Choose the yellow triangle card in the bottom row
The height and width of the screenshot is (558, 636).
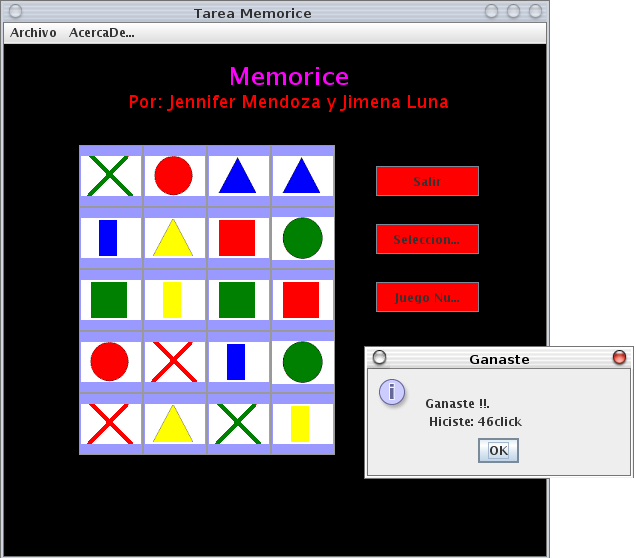coord(175,424)
